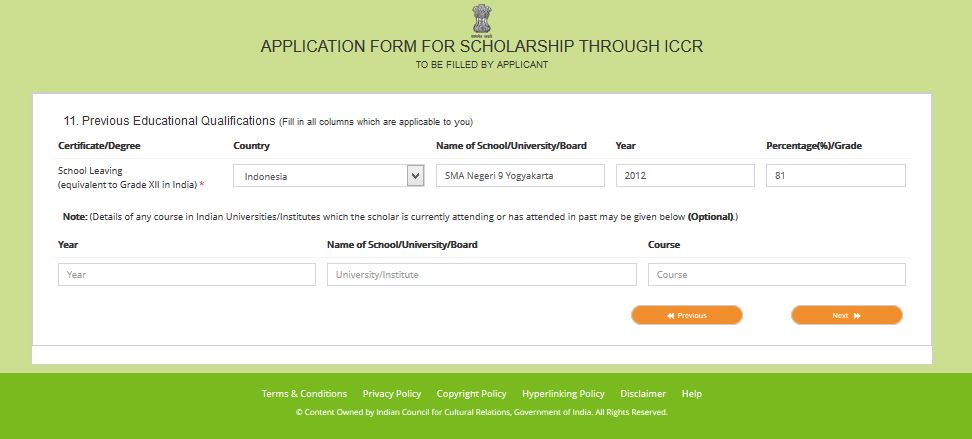Go back with the Previous button

pyautogui.click(x=686, y=315)
